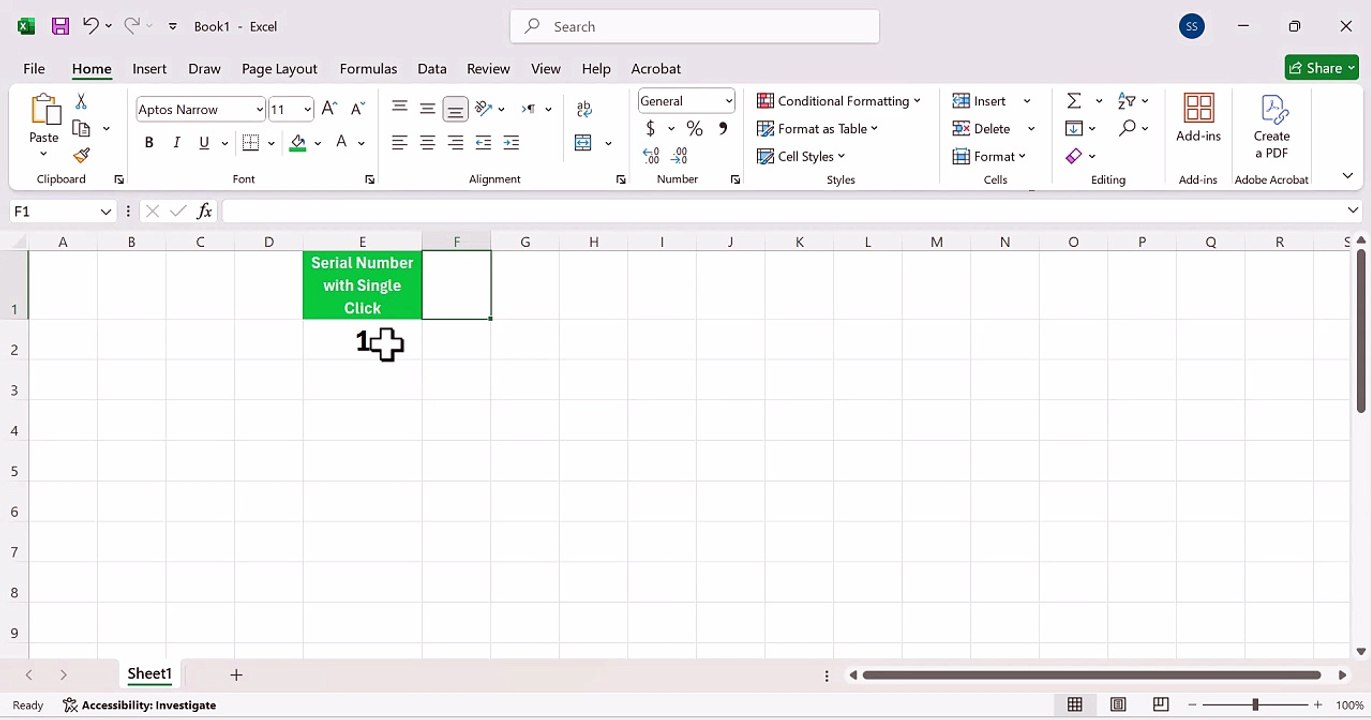Increase decimal places
The width and height of the screenshot is (1371, 720).
651,156
